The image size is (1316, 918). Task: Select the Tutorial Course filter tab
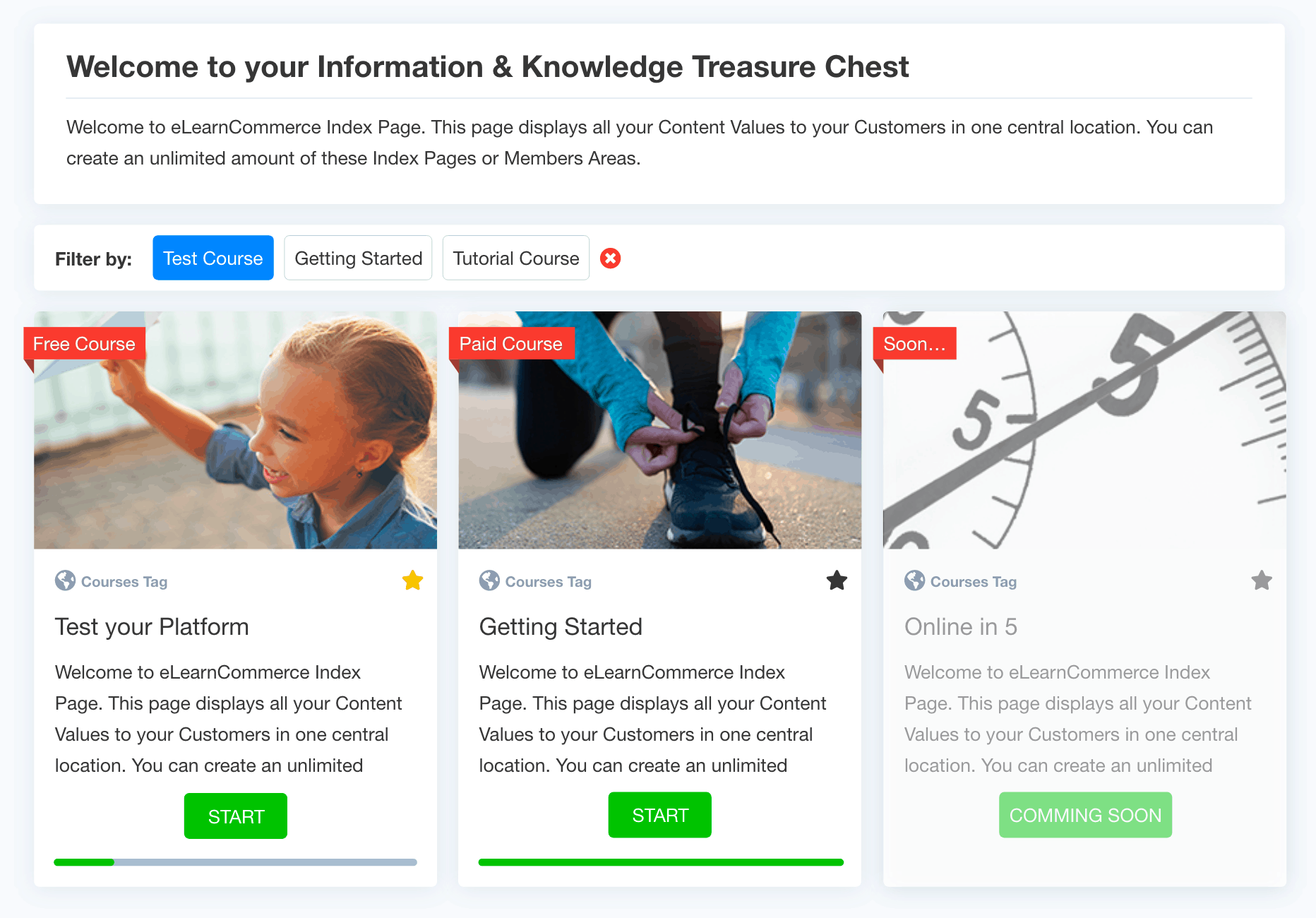516,258
